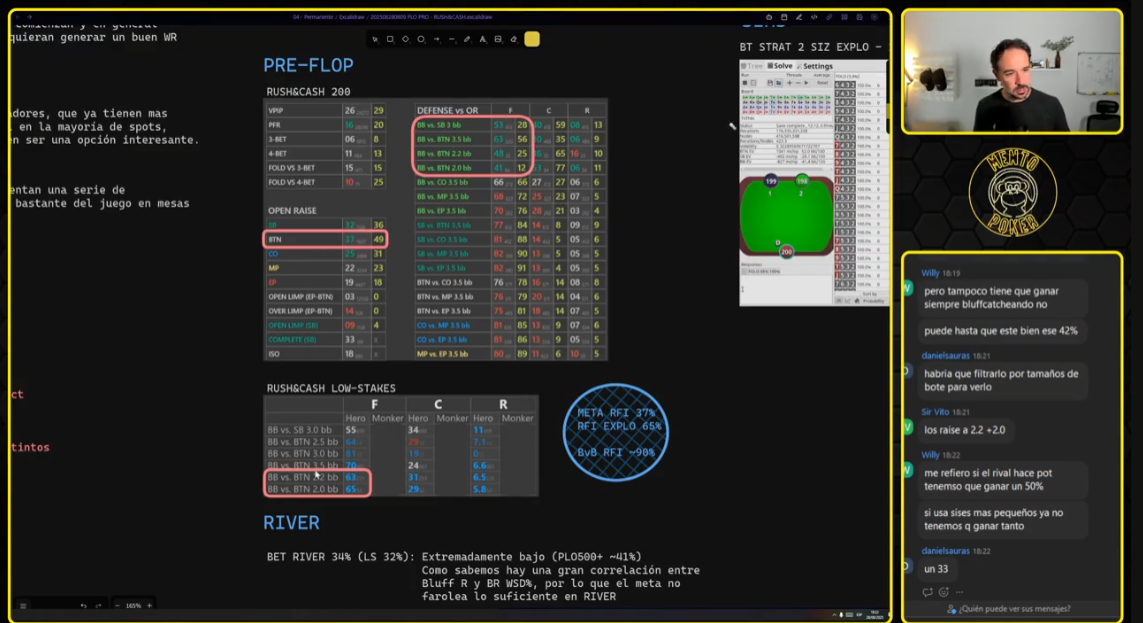
Task: Switch to the Solve tab in solver
Action: point(781,66)
